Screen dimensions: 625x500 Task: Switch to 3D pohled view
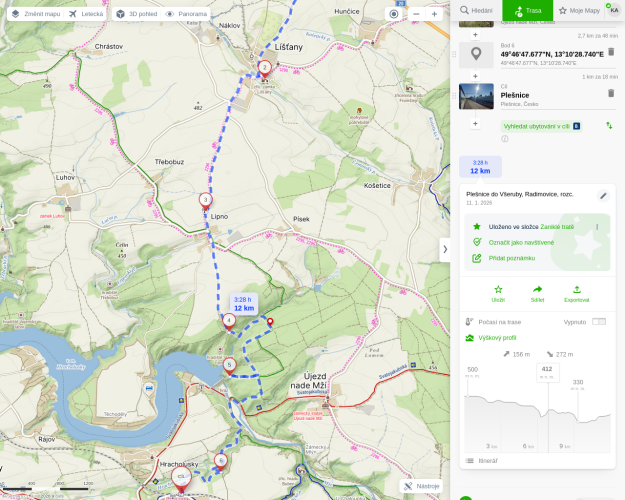click(135, 14)
